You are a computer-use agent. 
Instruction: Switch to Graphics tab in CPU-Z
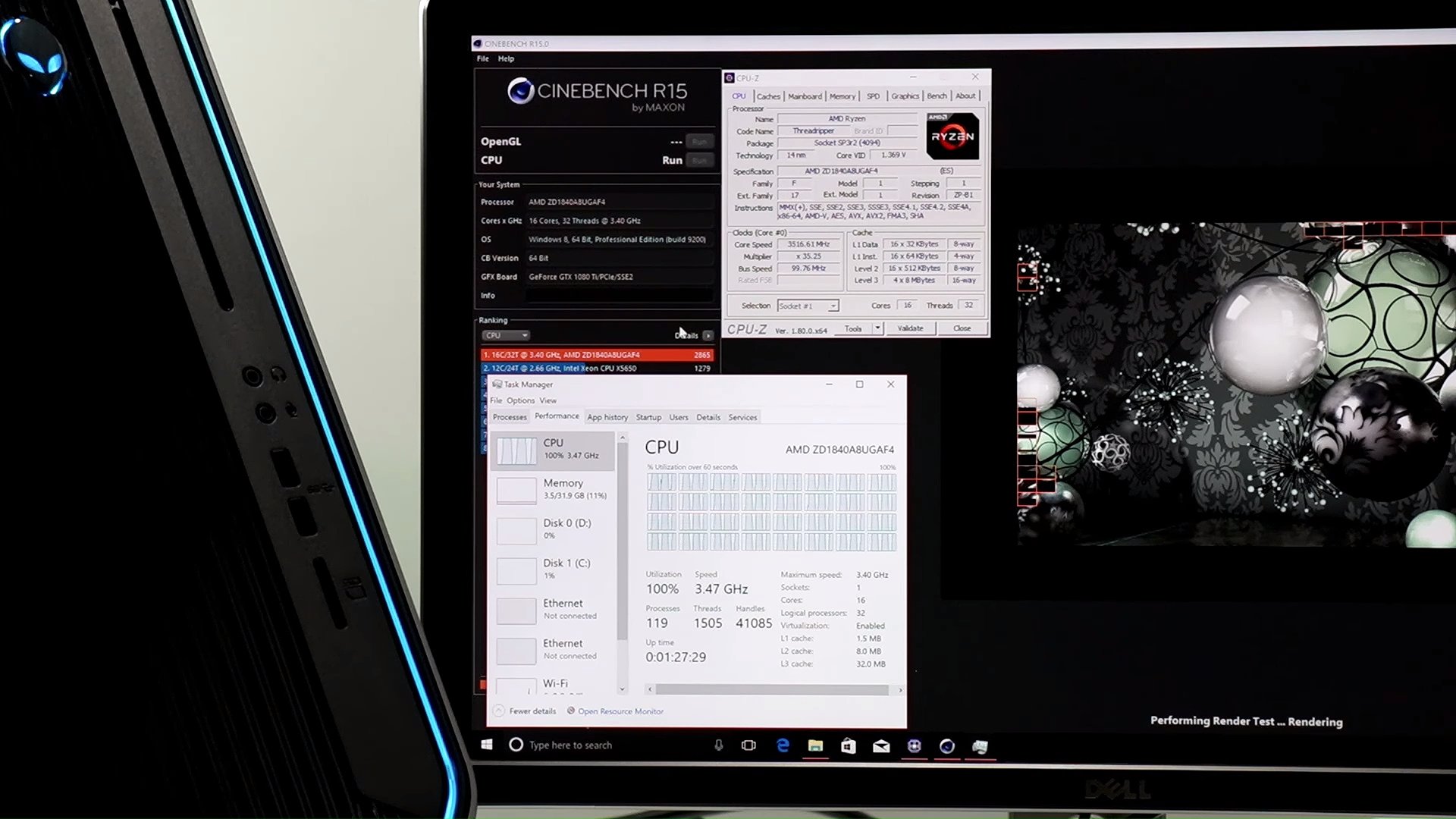[905, 96]
